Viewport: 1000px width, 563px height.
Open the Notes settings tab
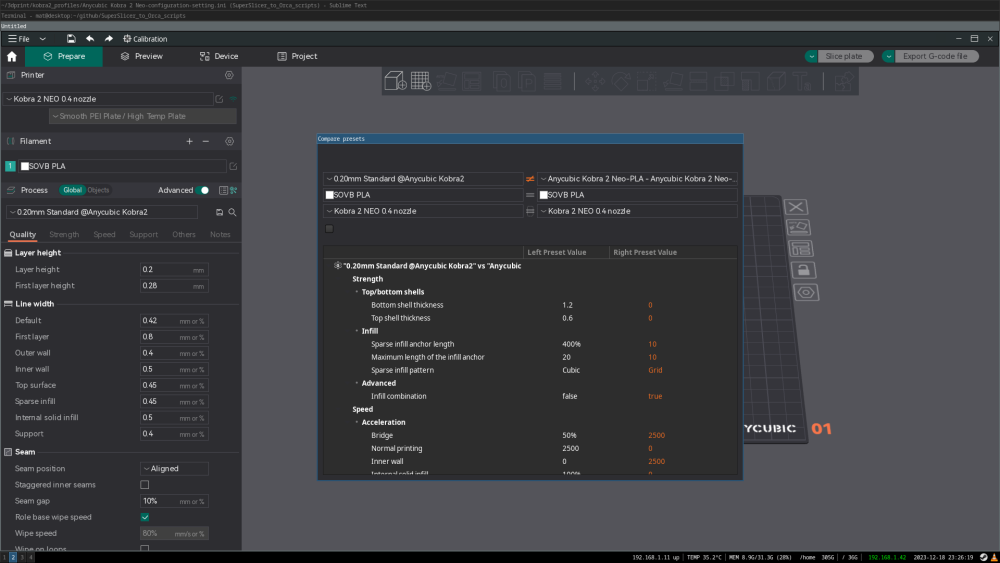(220, 235)
